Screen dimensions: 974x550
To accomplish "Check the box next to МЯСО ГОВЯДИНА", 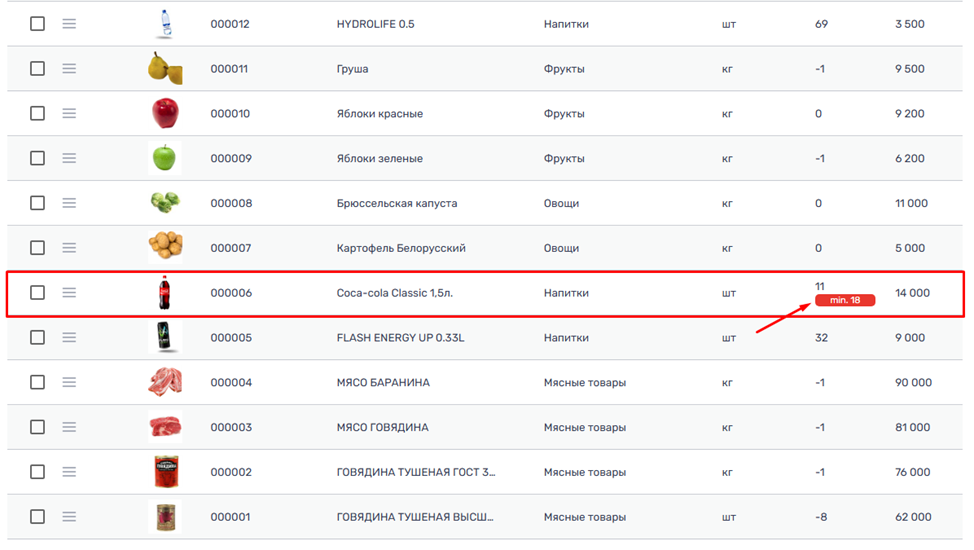I will coord(37,427).
